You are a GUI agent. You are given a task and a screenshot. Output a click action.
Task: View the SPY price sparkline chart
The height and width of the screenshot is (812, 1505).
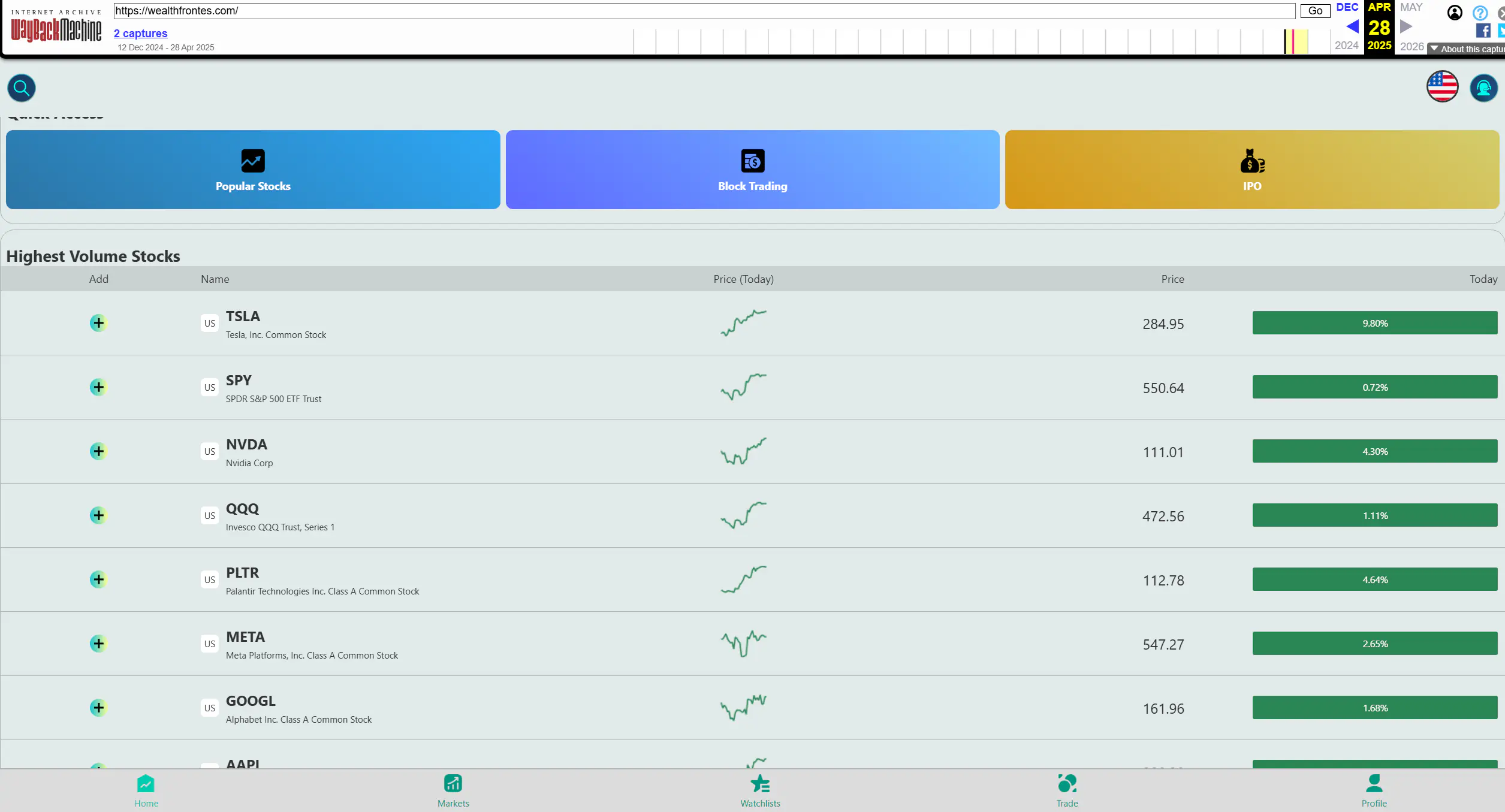click(x=743, y=387)
